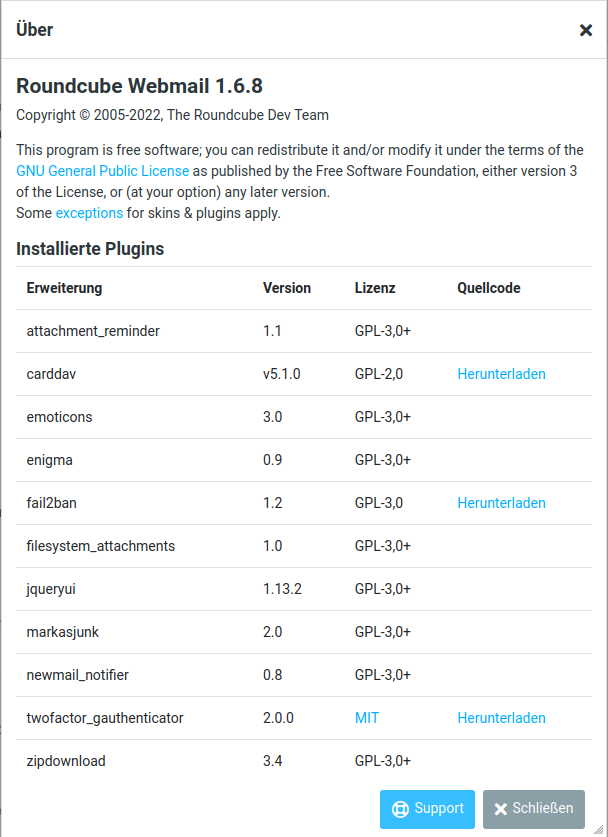Open the exceptions link
Screen dimensions: 608x837
point(89,213)
